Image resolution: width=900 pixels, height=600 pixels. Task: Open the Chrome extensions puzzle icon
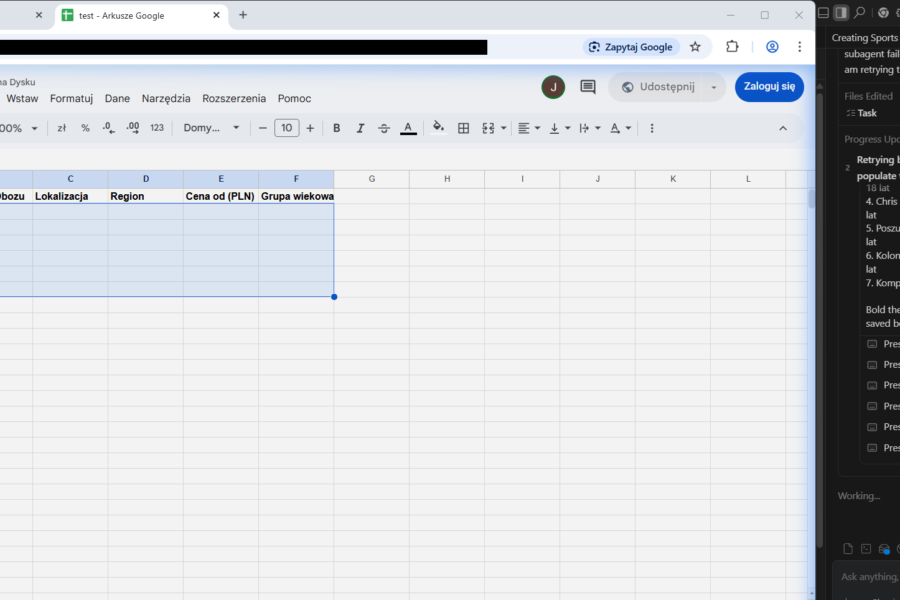coord(732,46)
